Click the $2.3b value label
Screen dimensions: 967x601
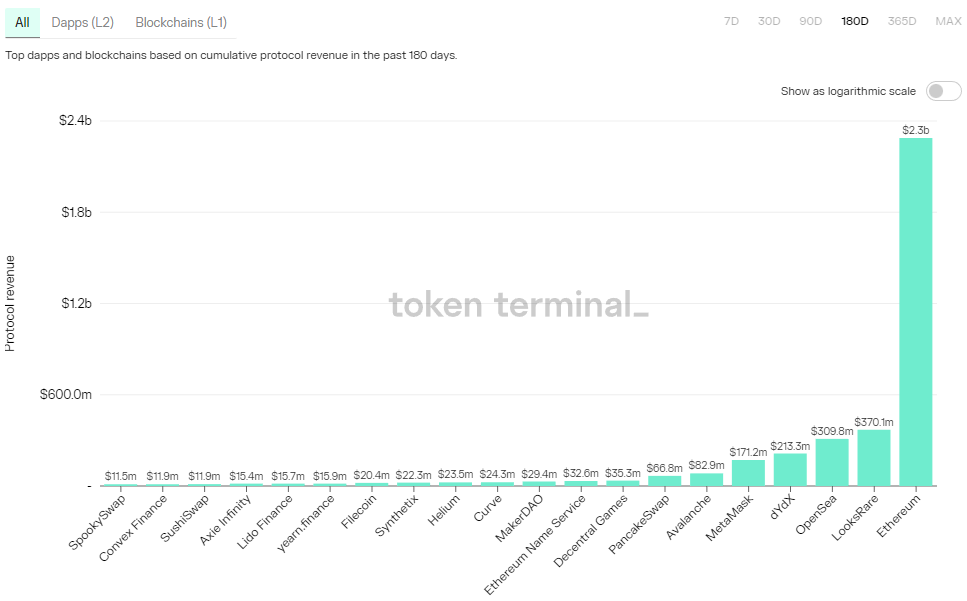click(x=915, y=130)
